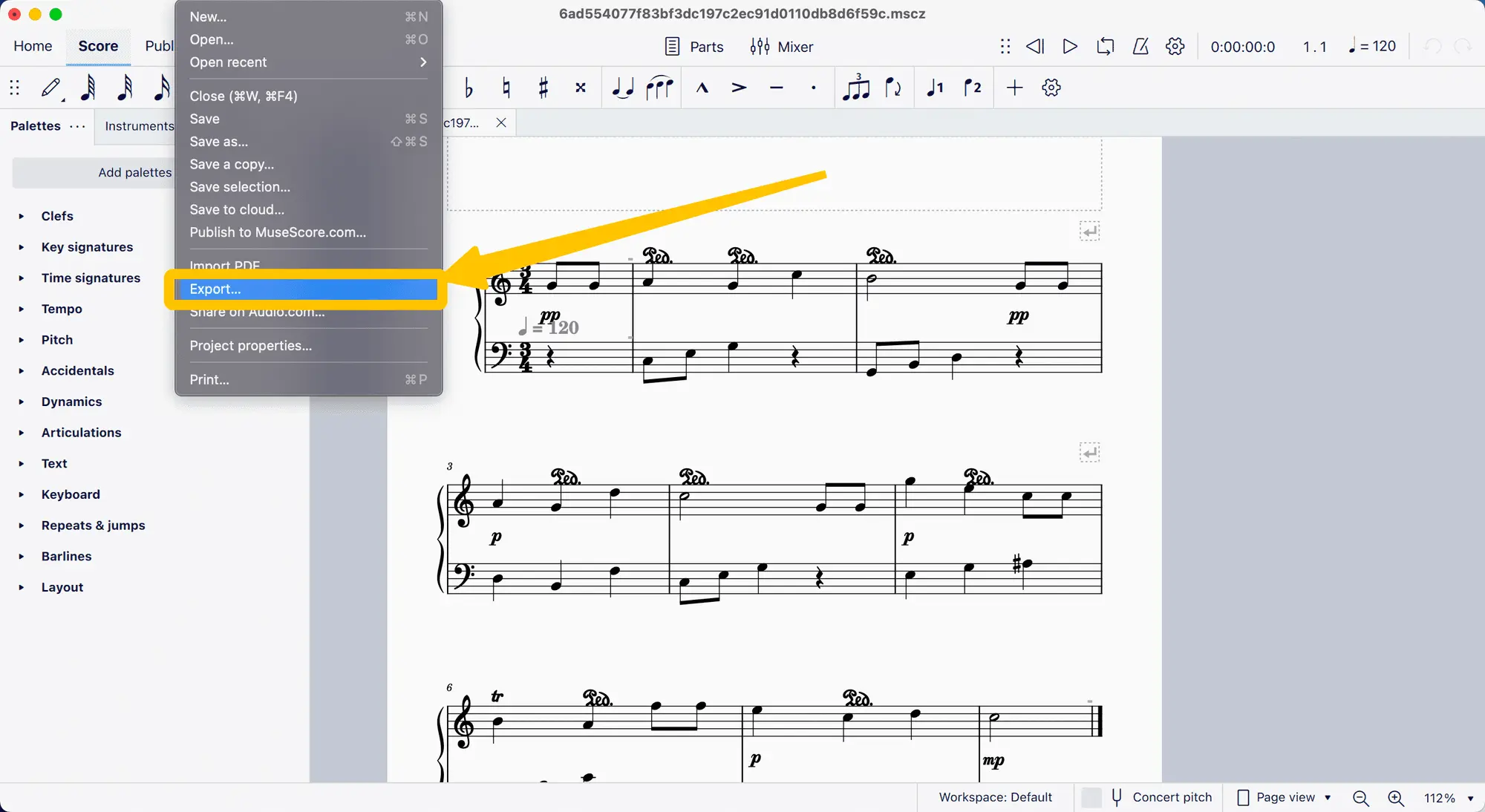The image size is (1485, 812).
Task: Close the open score document tab
Action: 501,122
